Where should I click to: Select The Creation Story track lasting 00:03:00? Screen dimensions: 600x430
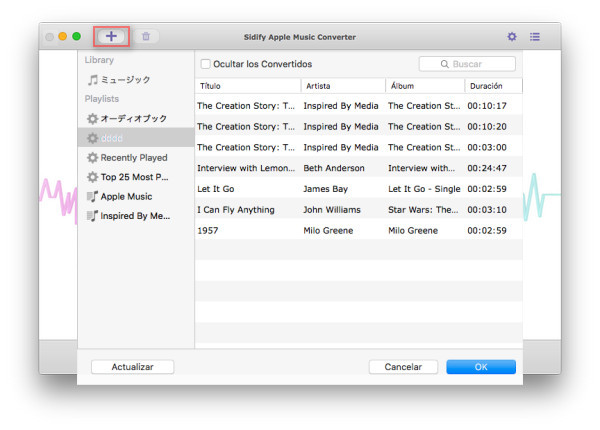[x=359, y=147]
